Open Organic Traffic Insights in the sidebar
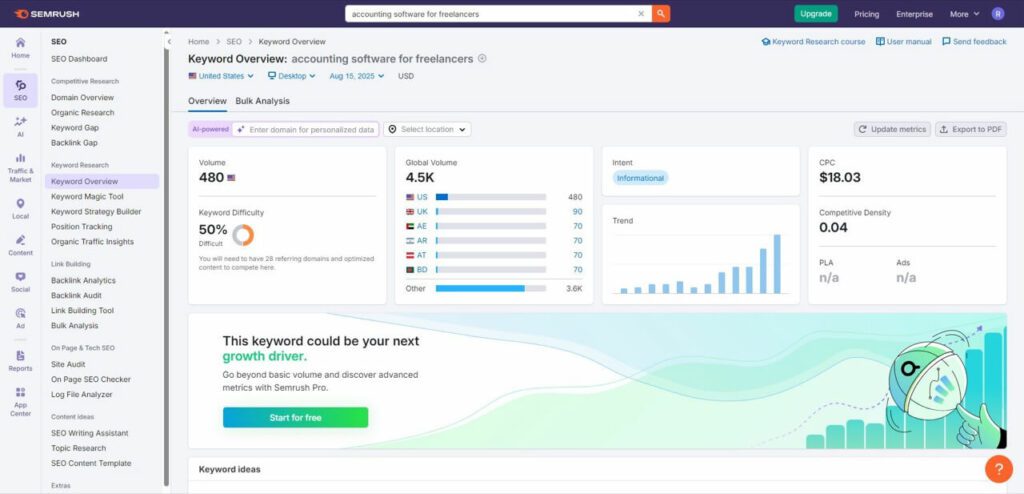The height and width of the screenshot is (494, 1024). point(92,242)
